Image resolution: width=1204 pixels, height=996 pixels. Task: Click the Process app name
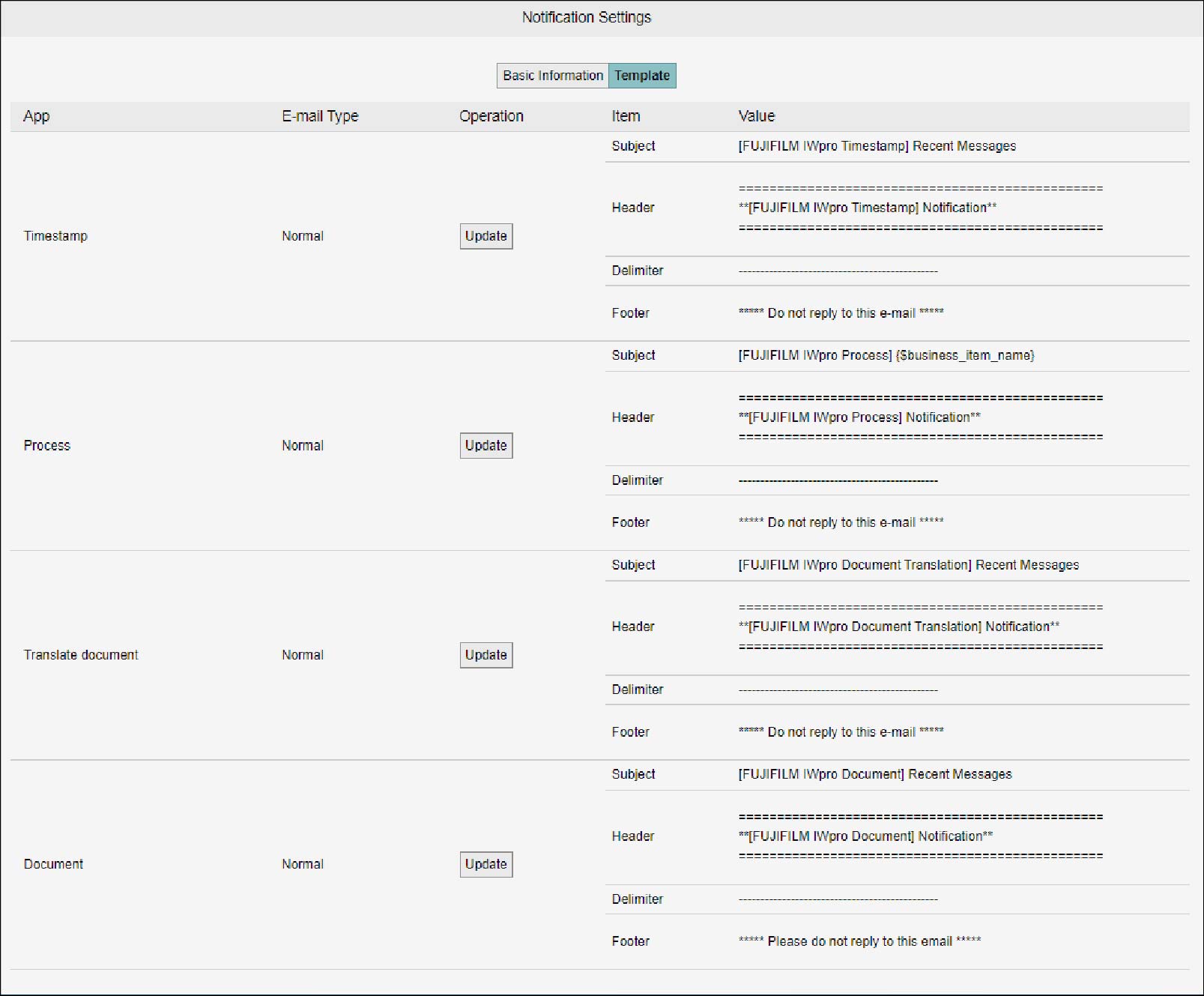click(x=47, y=445)
